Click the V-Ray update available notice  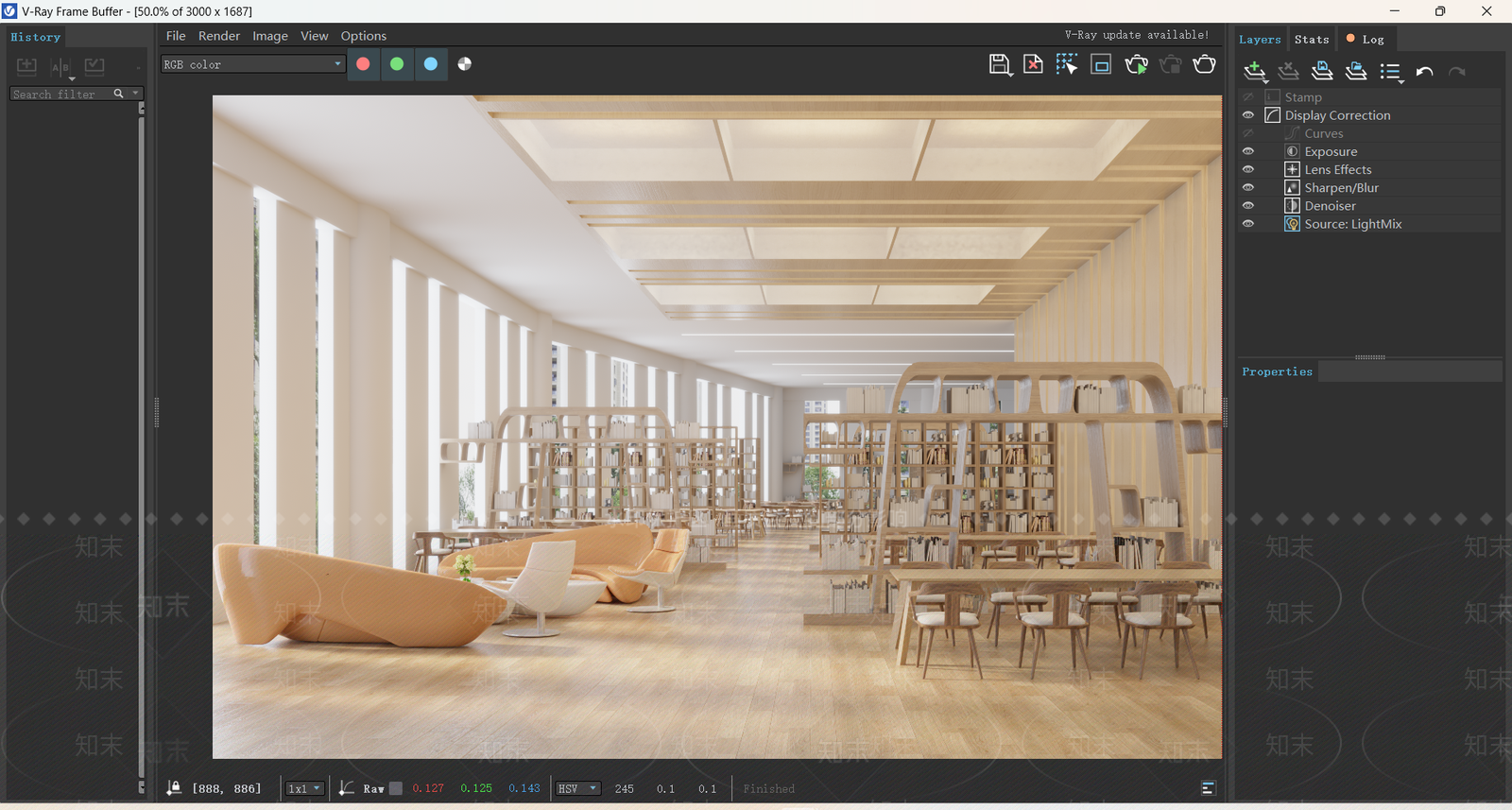click(x=1136, y=35)
